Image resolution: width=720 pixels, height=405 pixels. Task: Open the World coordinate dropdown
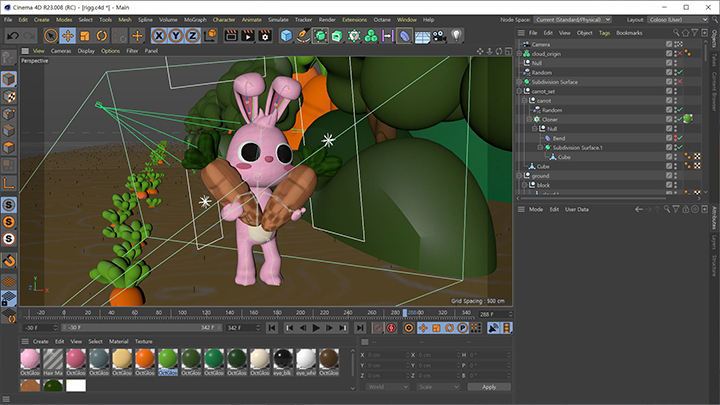click(388, 387)
